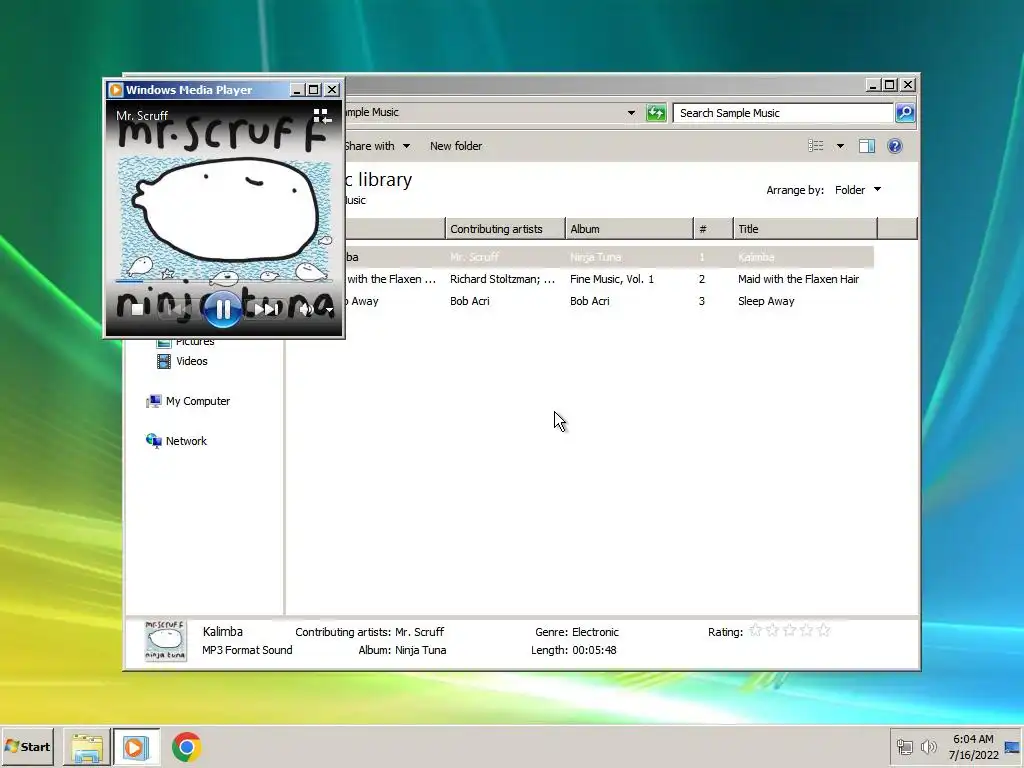The height and width of the screenshot is (768, 1024).
Task: Click the My Computer monitor icon
Action: (x=153, y=401)
